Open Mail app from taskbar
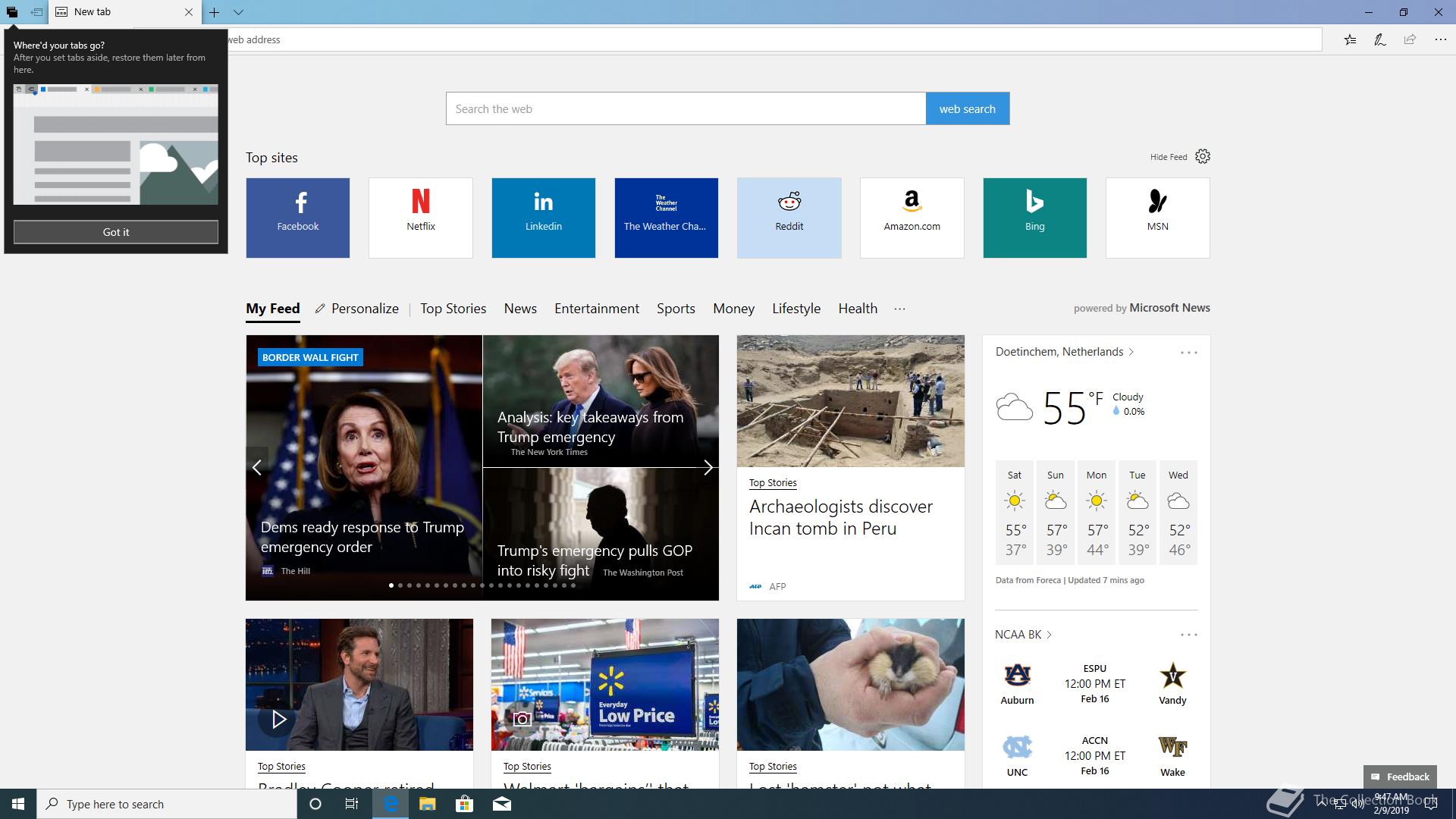1456x819 pixels. pos(501,804)
